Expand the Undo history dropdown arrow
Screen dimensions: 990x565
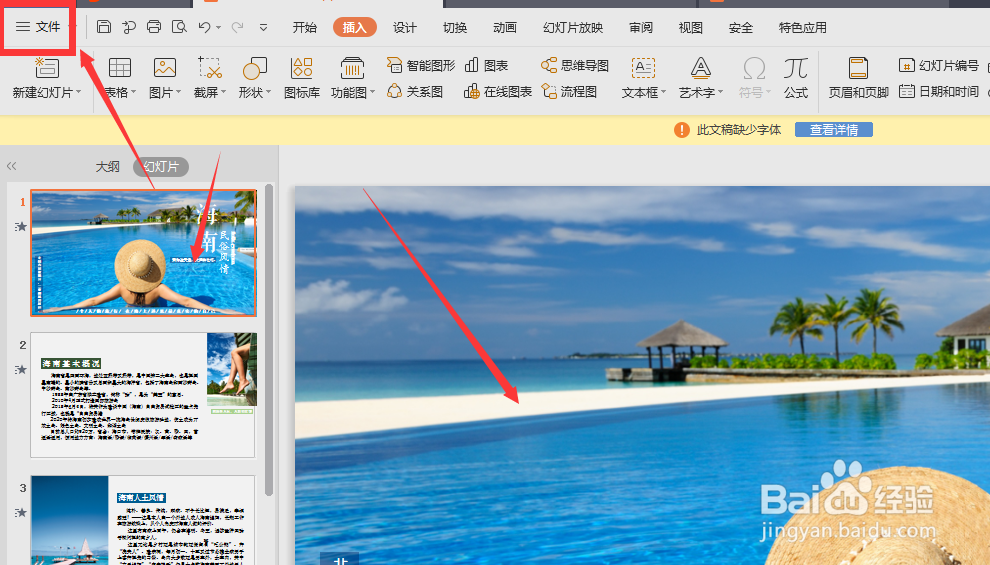click(218, 27)
